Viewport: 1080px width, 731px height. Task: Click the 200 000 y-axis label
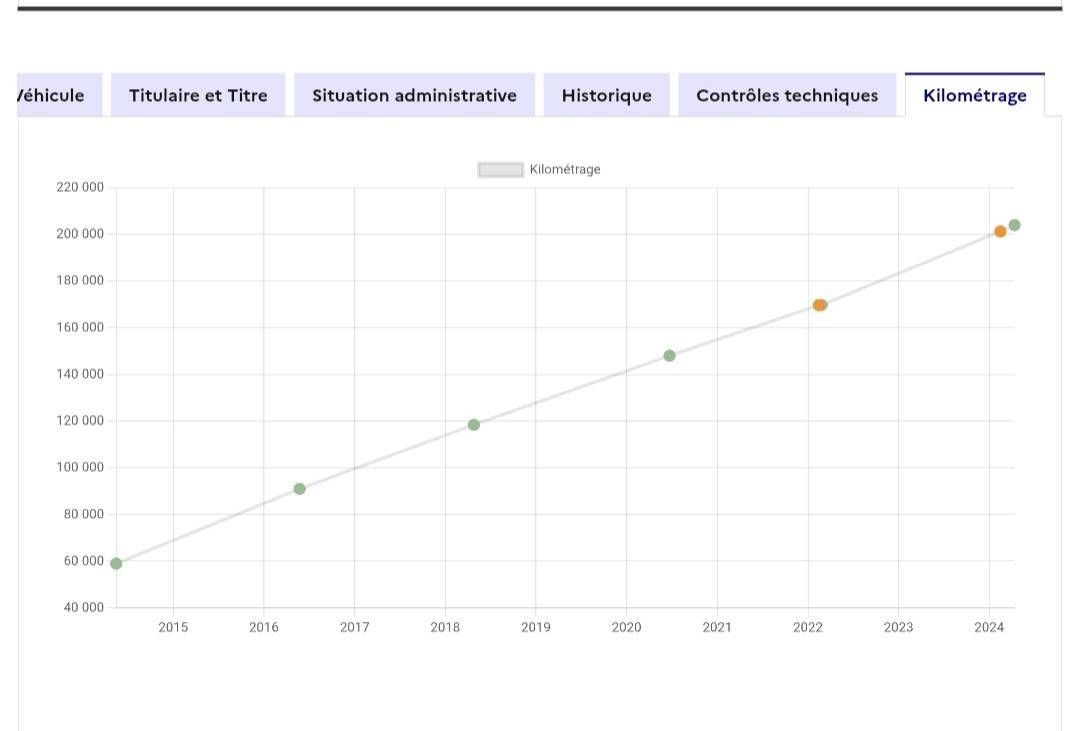point(80,234)
